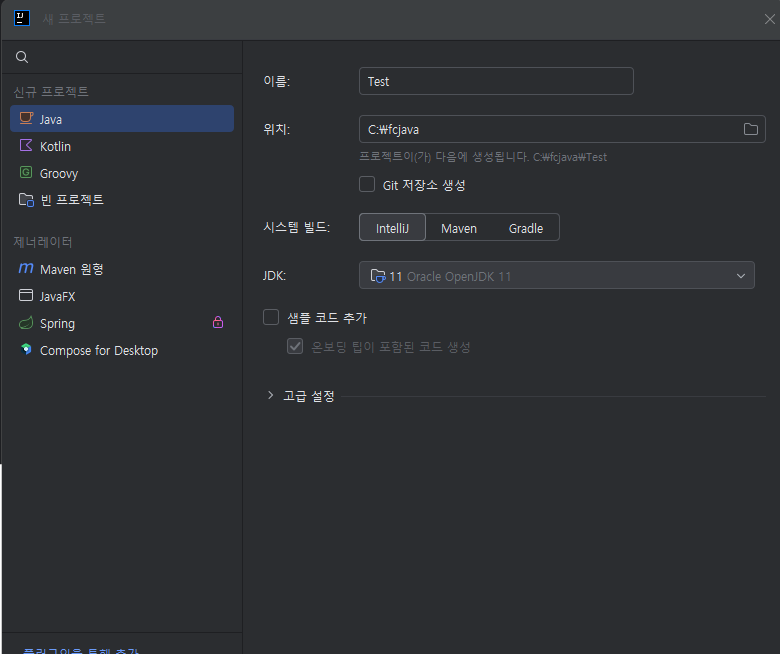The height and width of the screenshot is (654, 780).
Task: Click the IntelliJ IDEA logo icon
Action: pyautogui.click(x=22, y=18)
